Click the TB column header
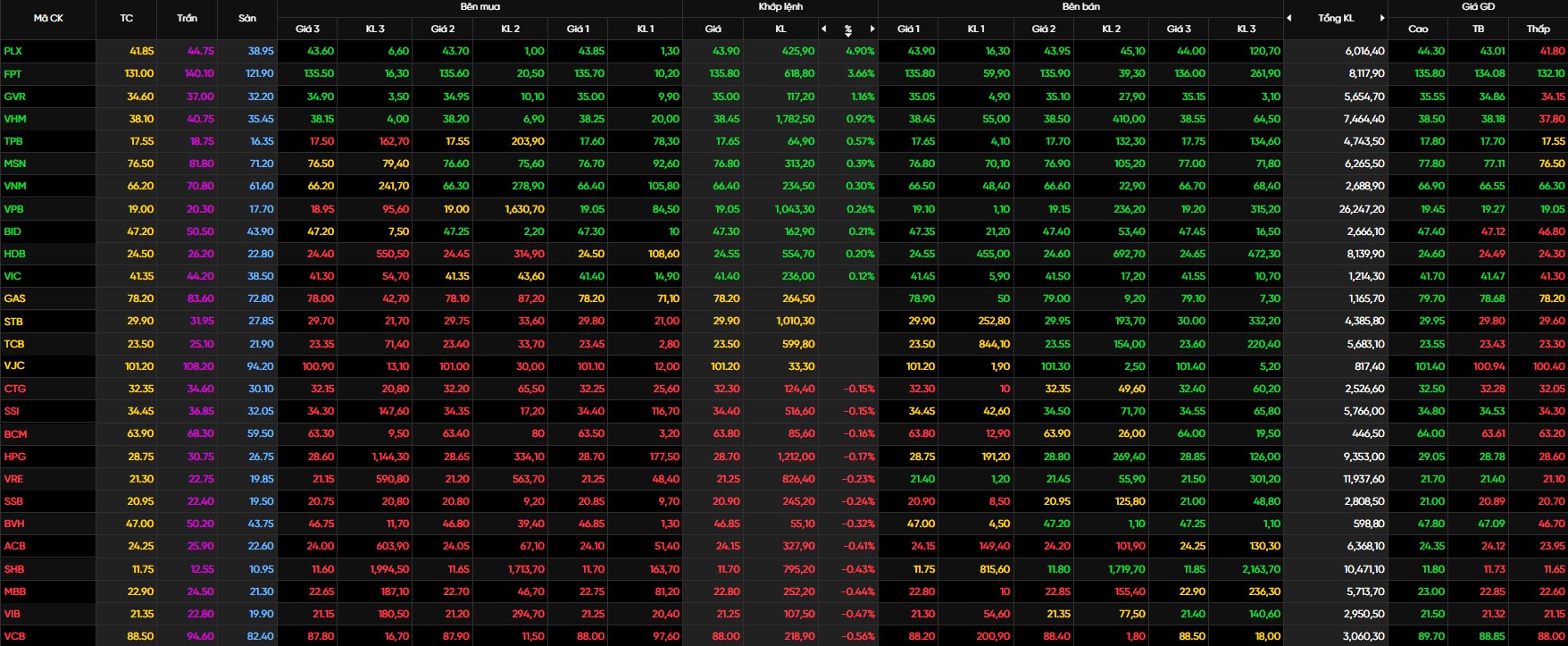 tap(1479, 29)
